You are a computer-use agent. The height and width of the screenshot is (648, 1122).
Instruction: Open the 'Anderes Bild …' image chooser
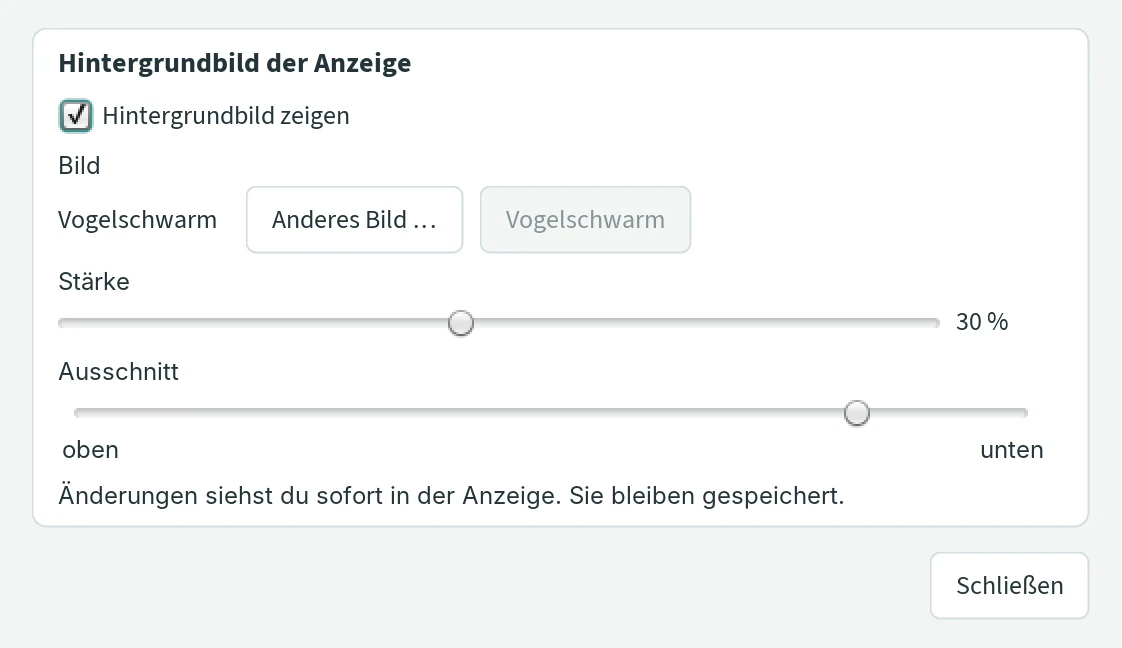[354, 220]
